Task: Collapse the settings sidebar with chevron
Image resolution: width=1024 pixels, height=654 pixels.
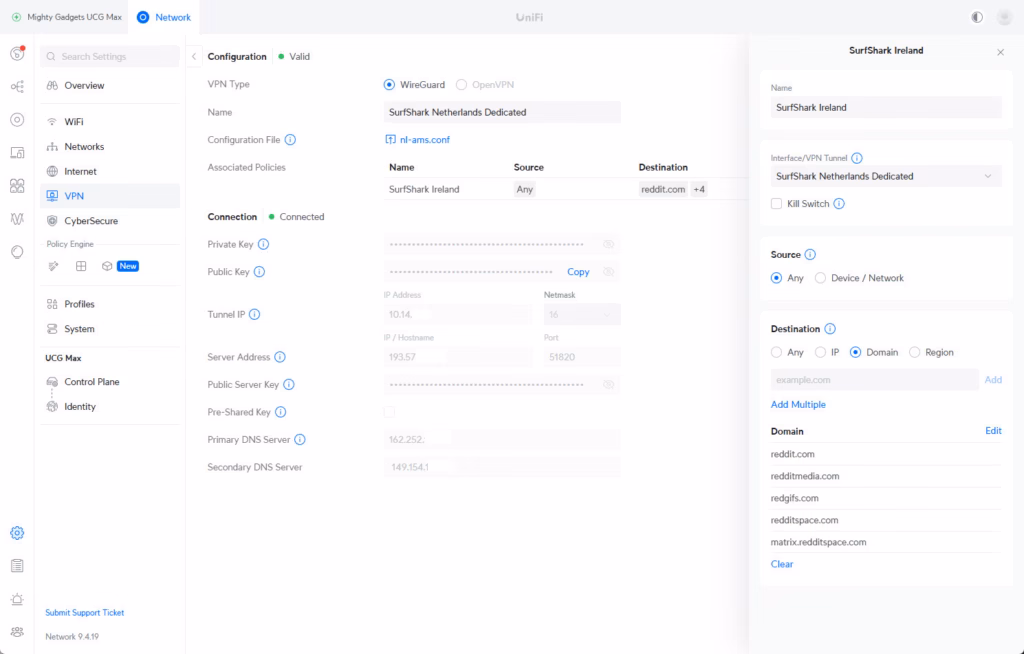Action: tap(194, 57)
